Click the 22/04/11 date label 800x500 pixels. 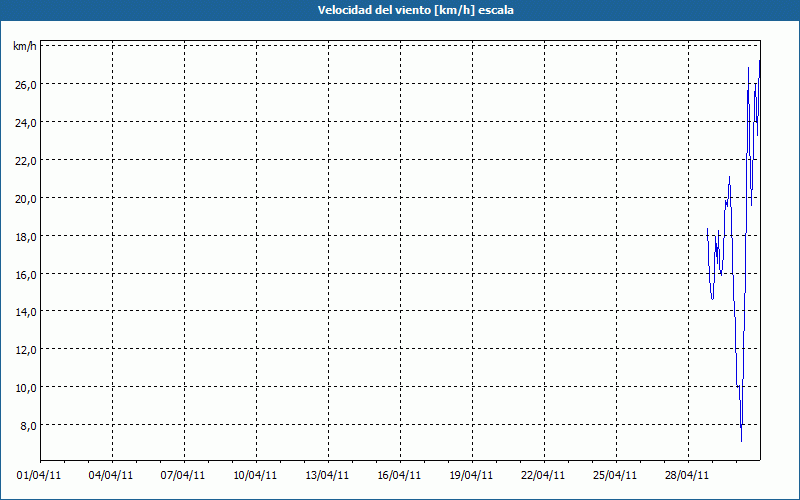tap(543, 475)
